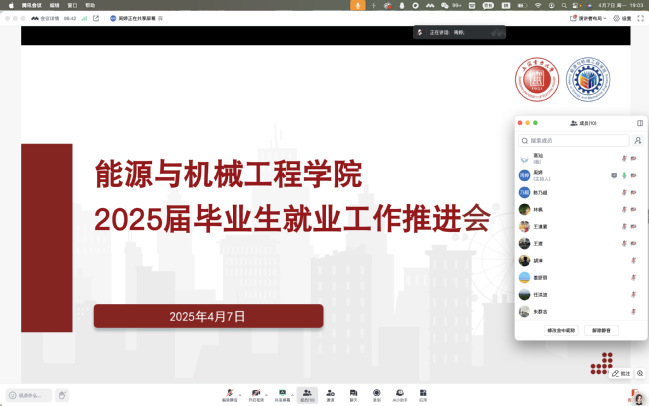Open the 帮助 menu in menu bar
This screenshot has width=649, height=406.
90,5
